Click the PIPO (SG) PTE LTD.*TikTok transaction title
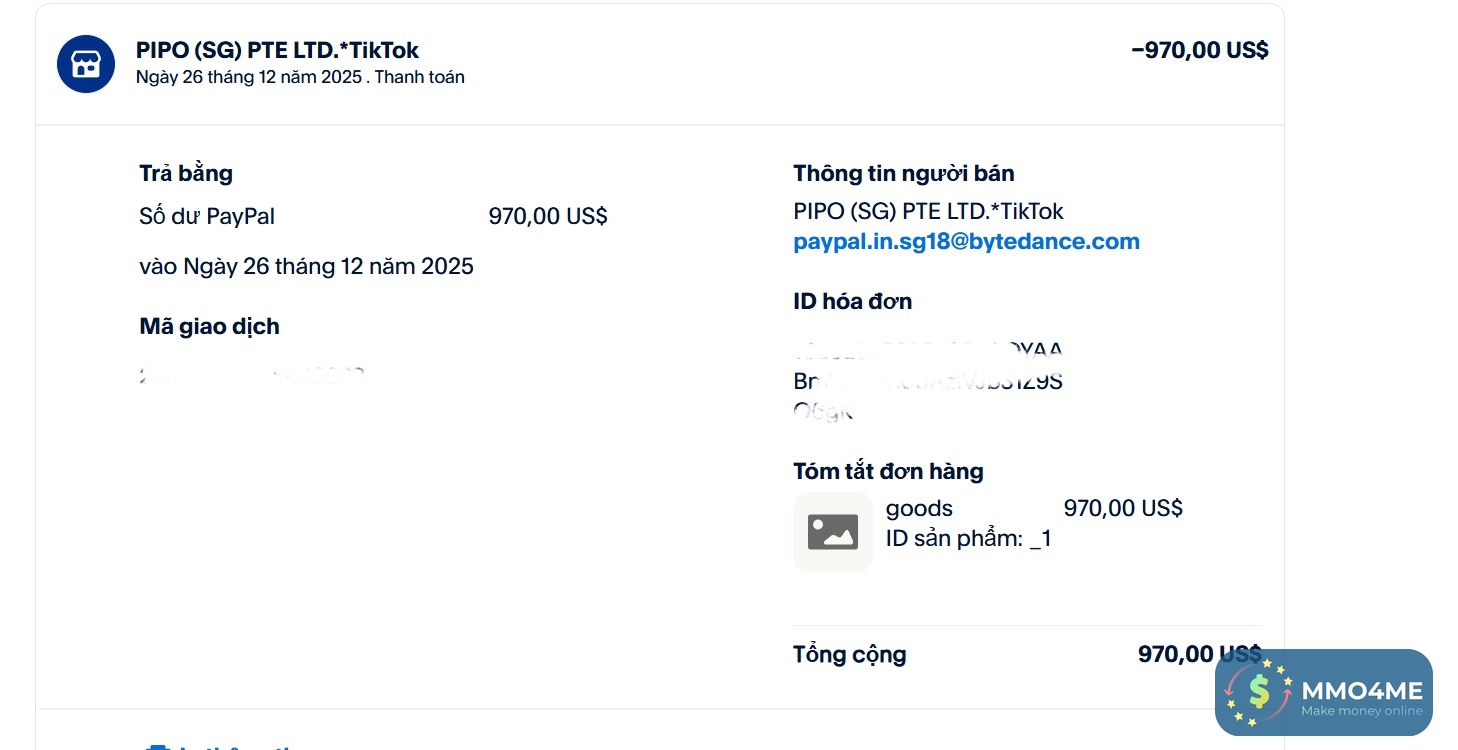1458x750 pixels. pyautogui.click(x=277, y=50)
